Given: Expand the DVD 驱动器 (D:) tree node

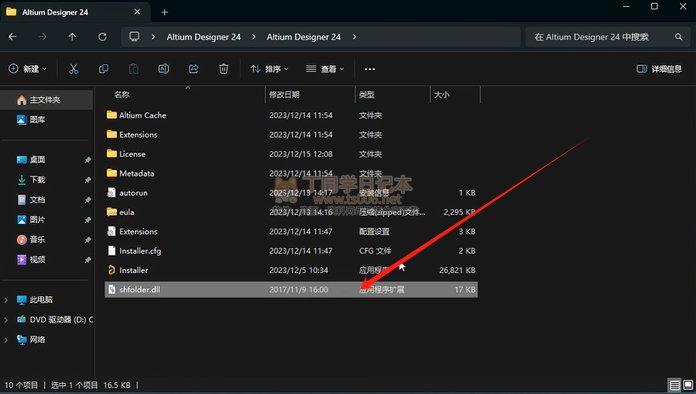Looking at the screenshot, I should tap(6, 320).
